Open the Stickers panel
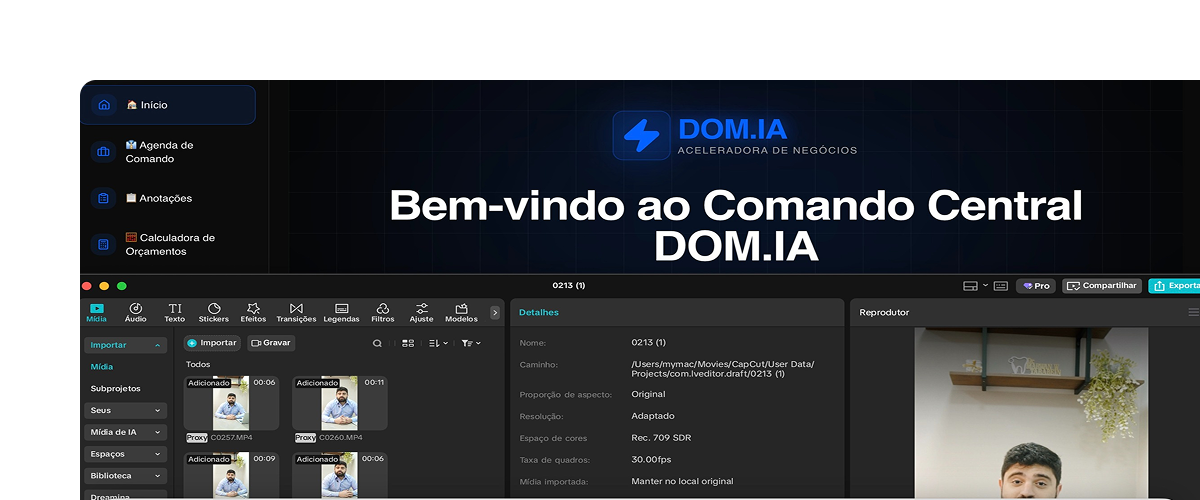Viewport: 1200px width, 500px height. [213, 312]
